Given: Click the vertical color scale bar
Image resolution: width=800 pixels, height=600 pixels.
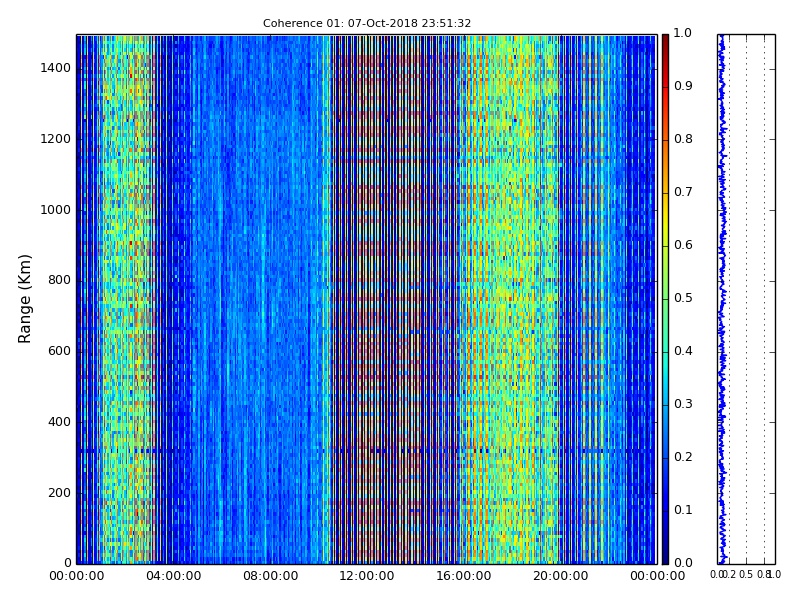Looking at the screenshot, I should pos(665,299).
